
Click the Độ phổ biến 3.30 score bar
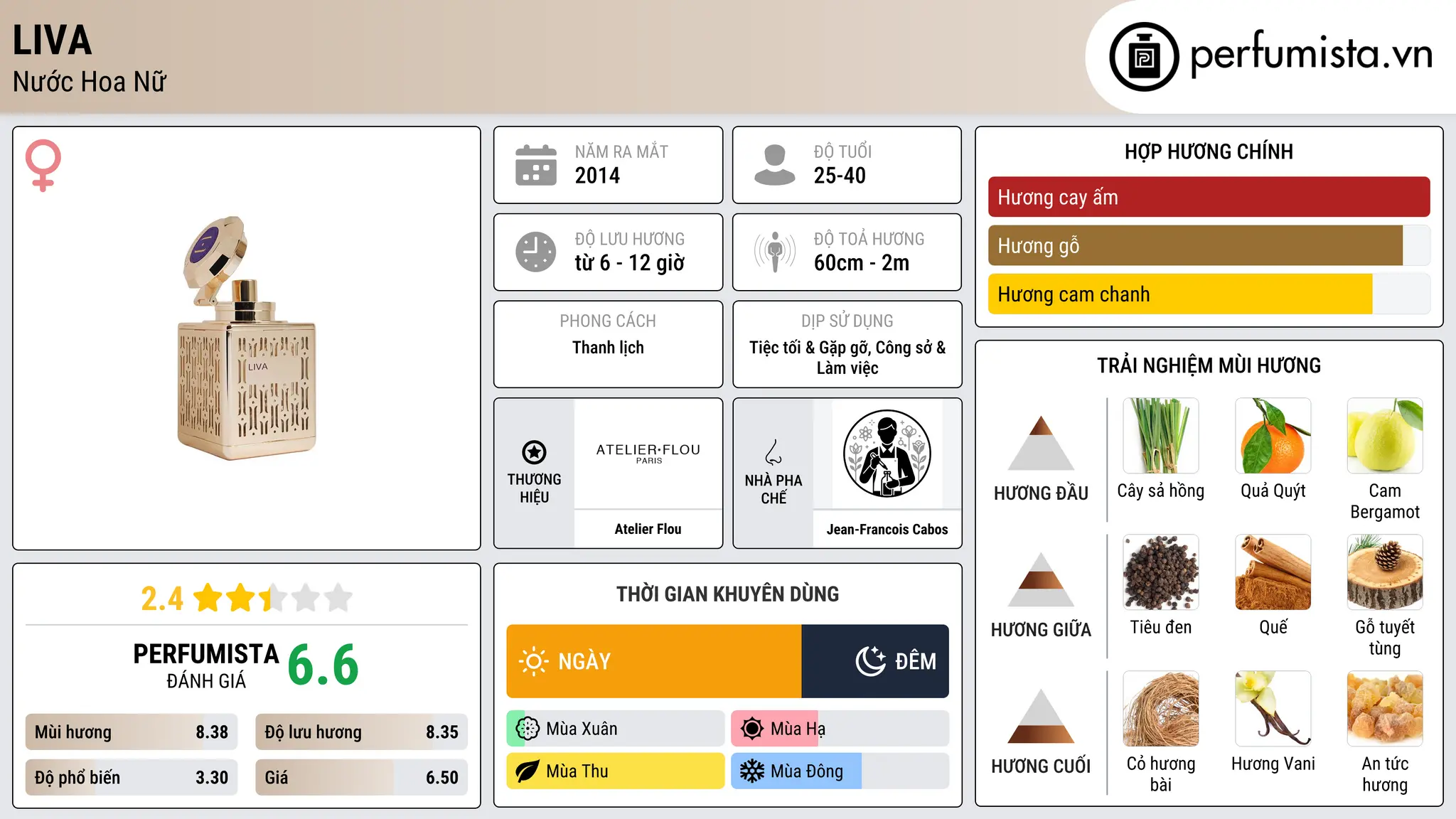point(132,778)
